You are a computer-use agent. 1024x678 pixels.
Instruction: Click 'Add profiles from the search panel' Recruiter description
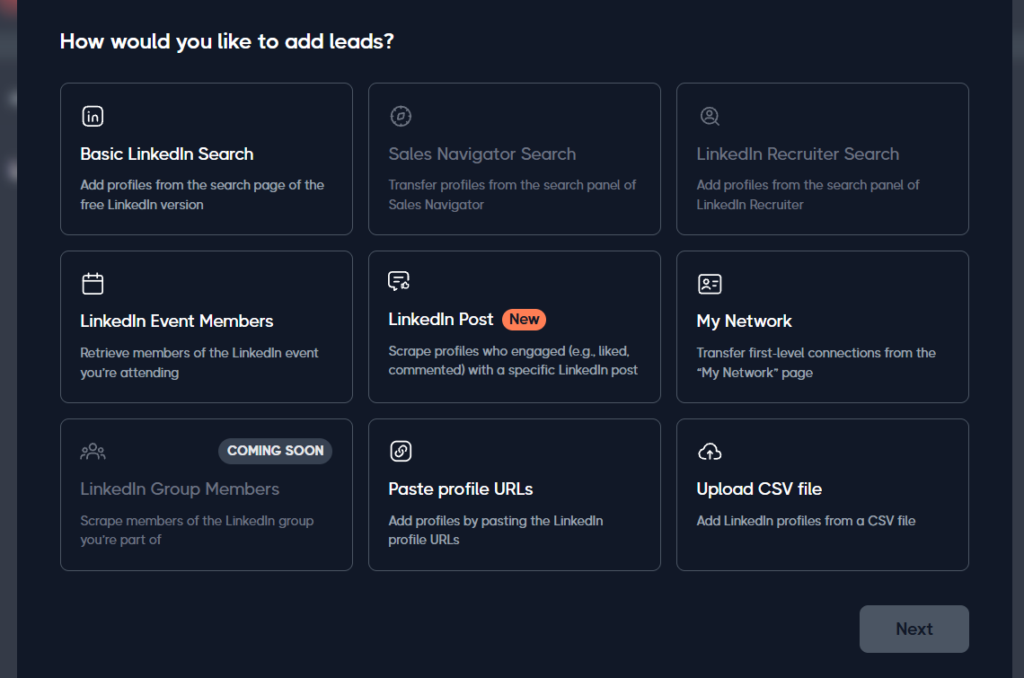pyautogui.click(x=807, y=195)
